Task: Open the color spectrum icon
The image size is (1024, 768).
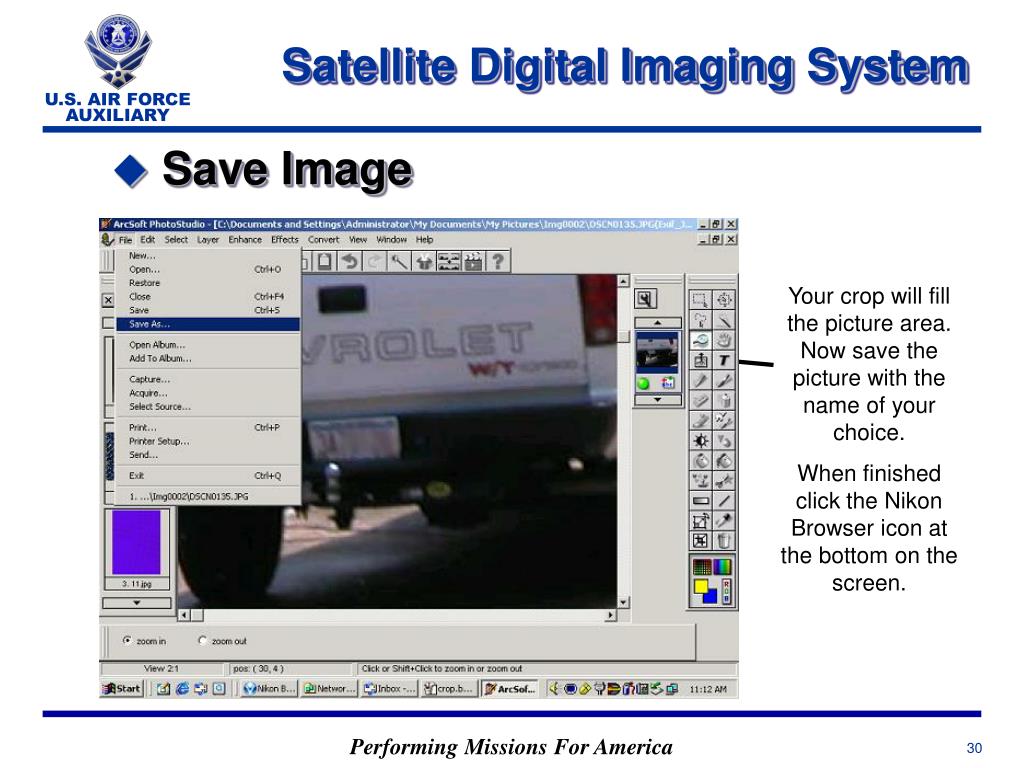Action: tap(722, 566)
